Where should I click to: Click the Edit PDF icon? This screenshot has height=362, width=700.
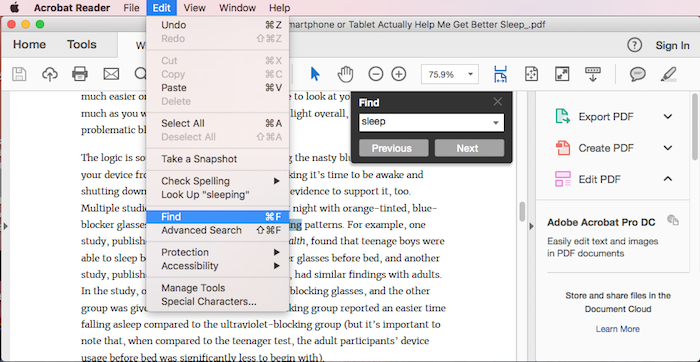click(562, 179)
